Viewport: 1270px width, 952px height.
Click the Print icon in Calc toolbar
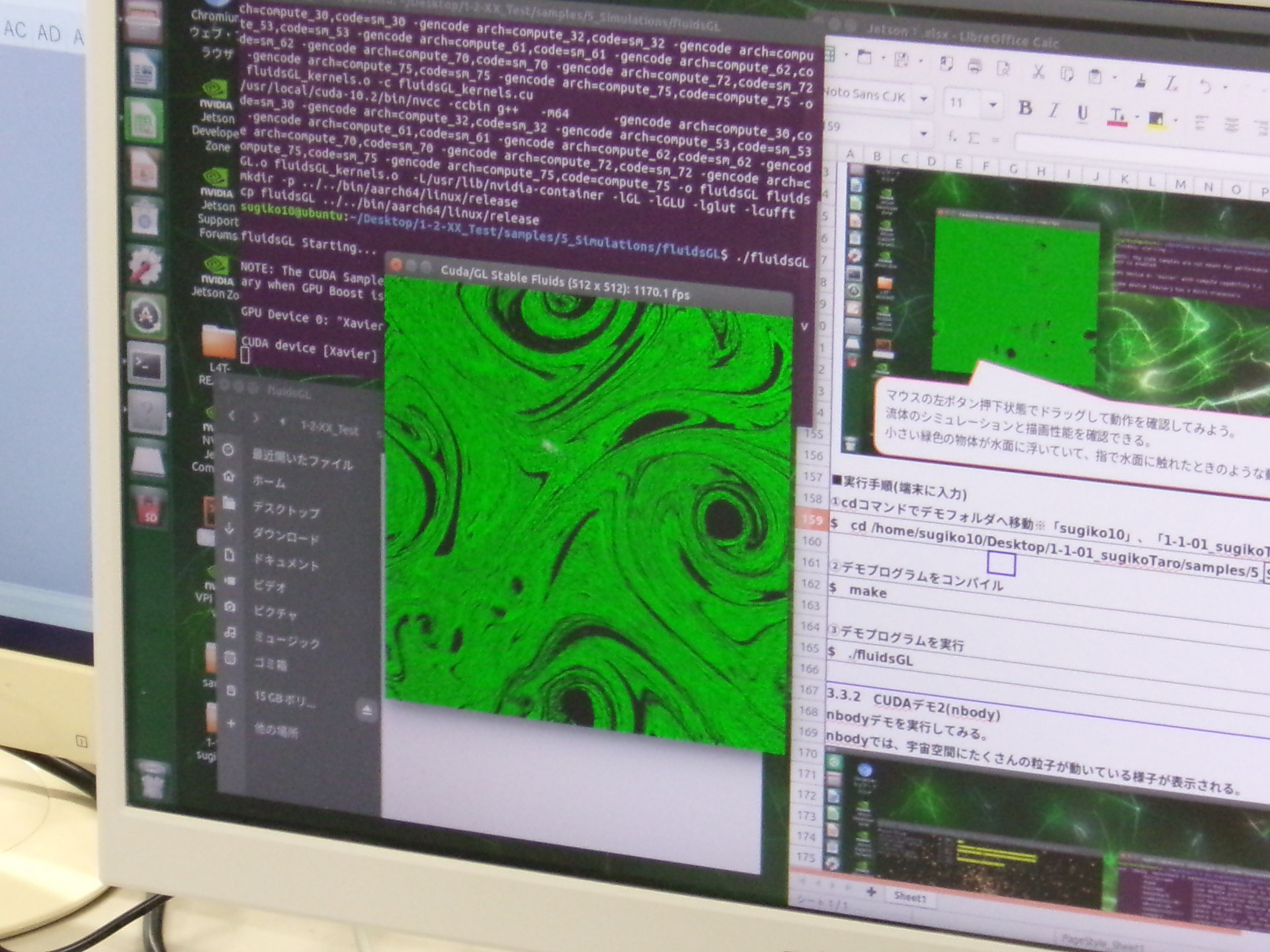coord(974,65)
